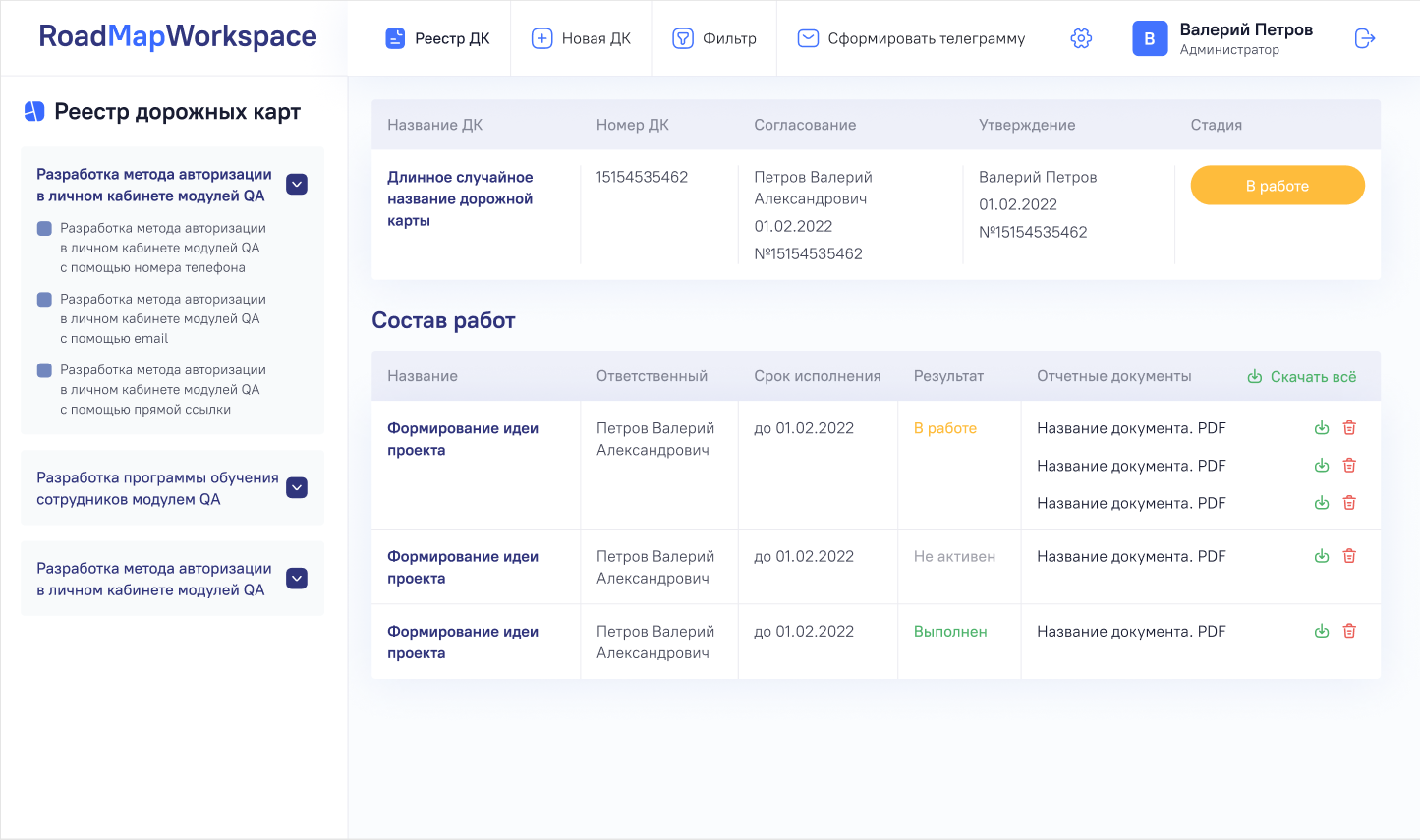Viewport: 1420px width, 840px height.
Task: Open "Формирование идеи проекта" with status "Выполнен"
Action: click(463, 642)
